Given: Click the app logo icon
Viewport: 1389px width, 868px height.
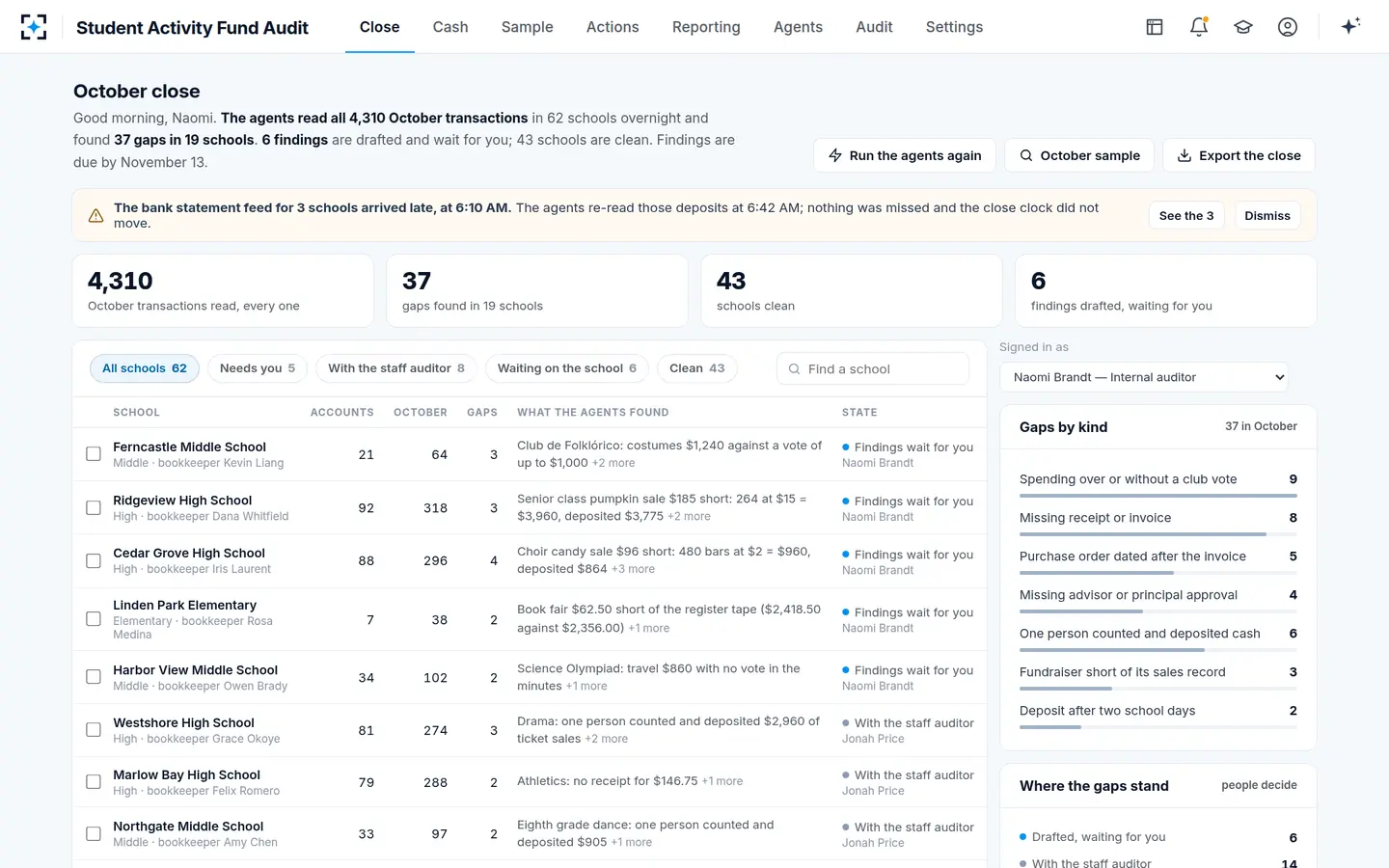Looking at the screenshot, I should point(34,27).
